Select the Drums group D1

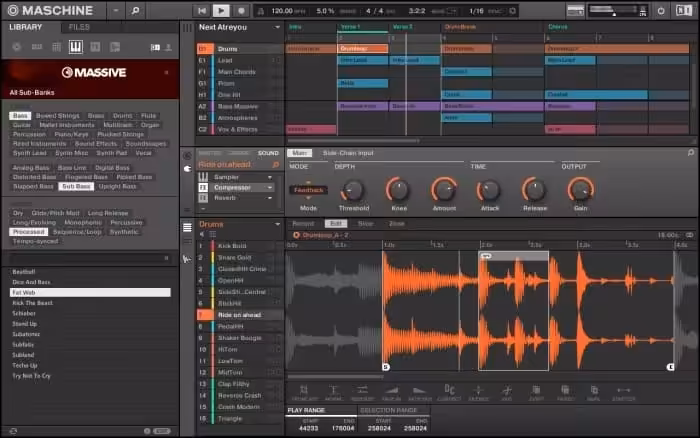(x=240, y=49)
